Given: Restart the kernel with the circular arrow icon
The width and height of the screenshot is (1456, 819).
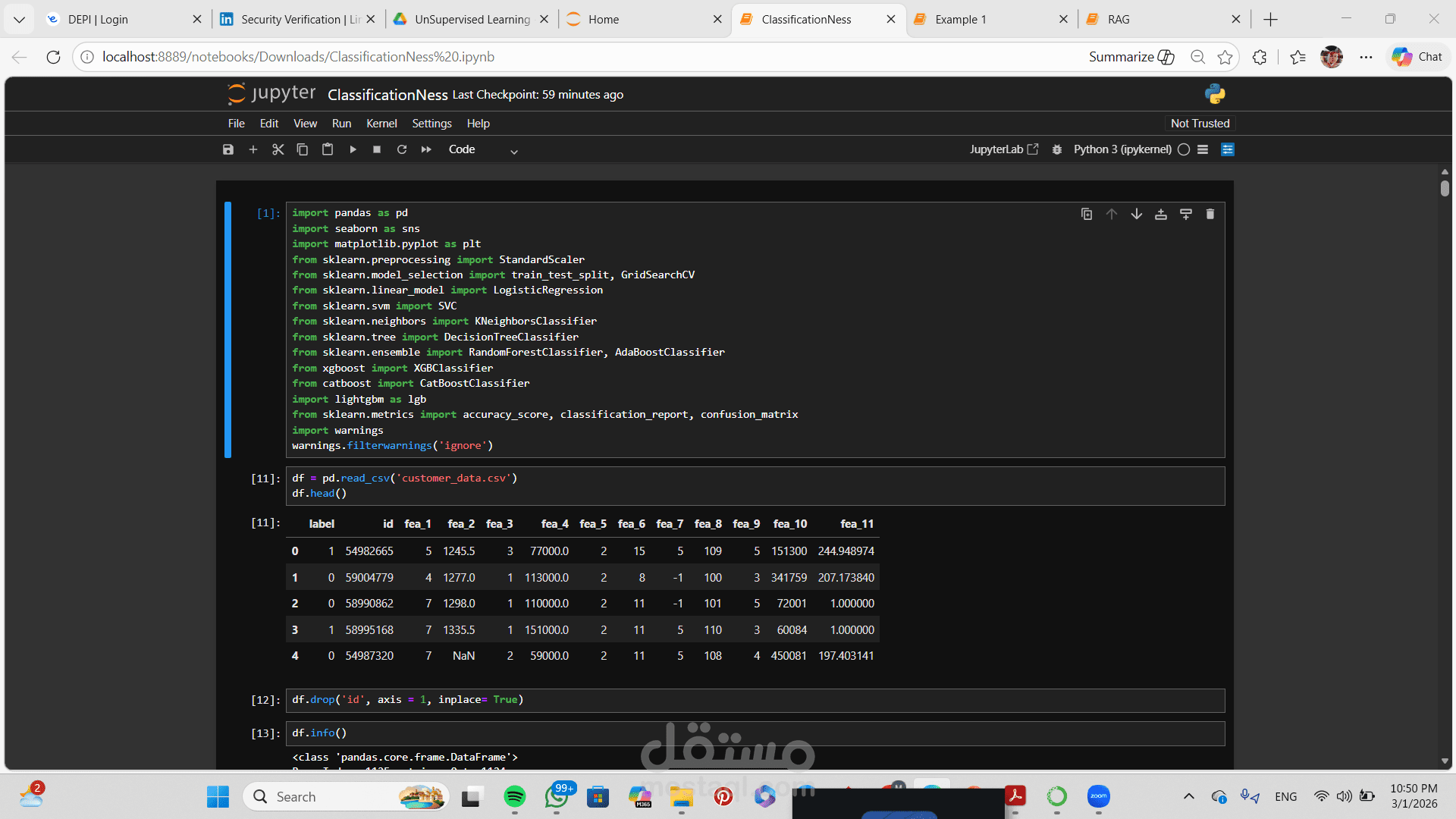Looking at the screenshot, I should click(x=402, y=149).
